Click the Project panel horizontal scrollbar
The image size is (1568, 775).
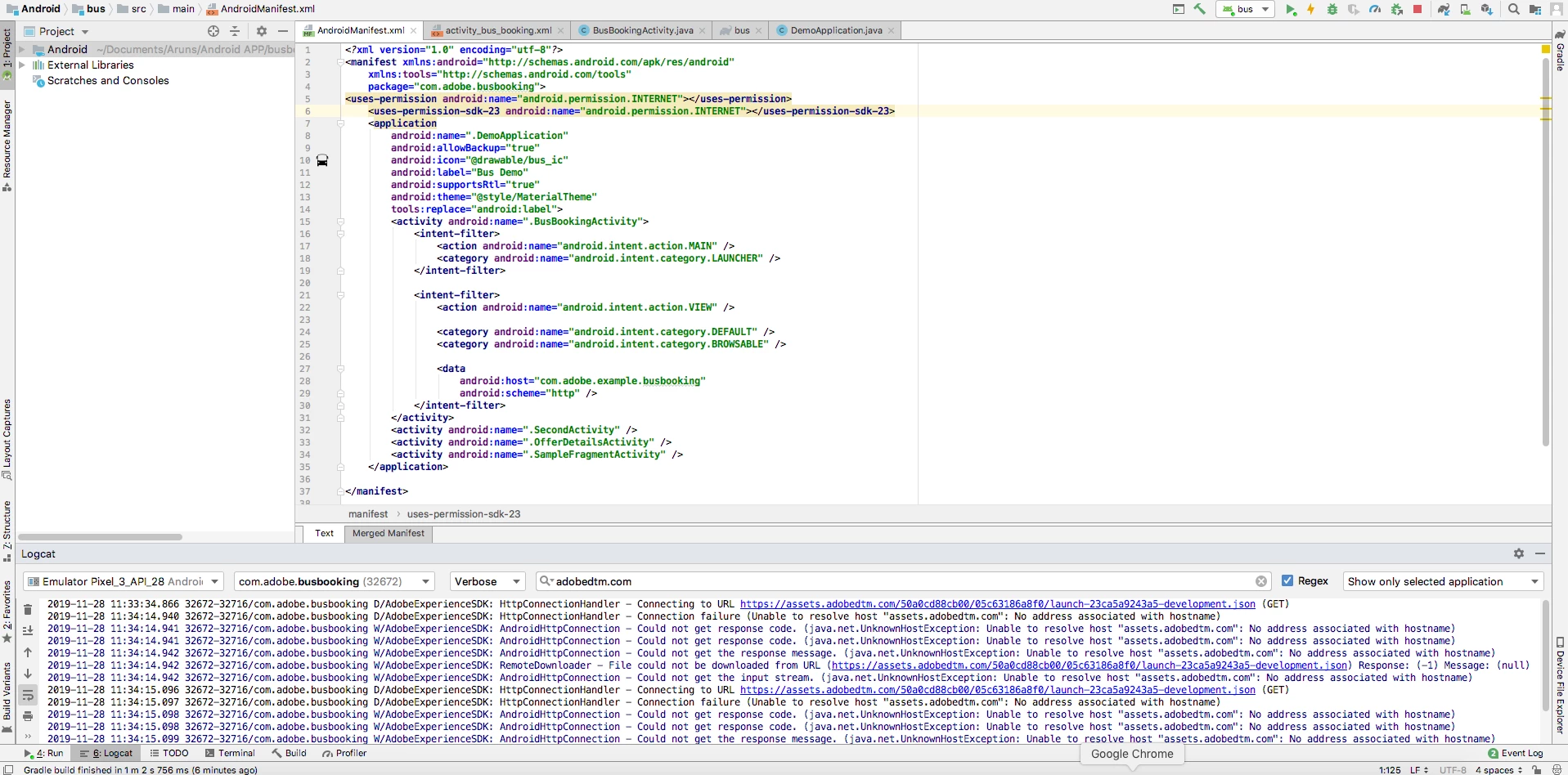tap(100, 537)
